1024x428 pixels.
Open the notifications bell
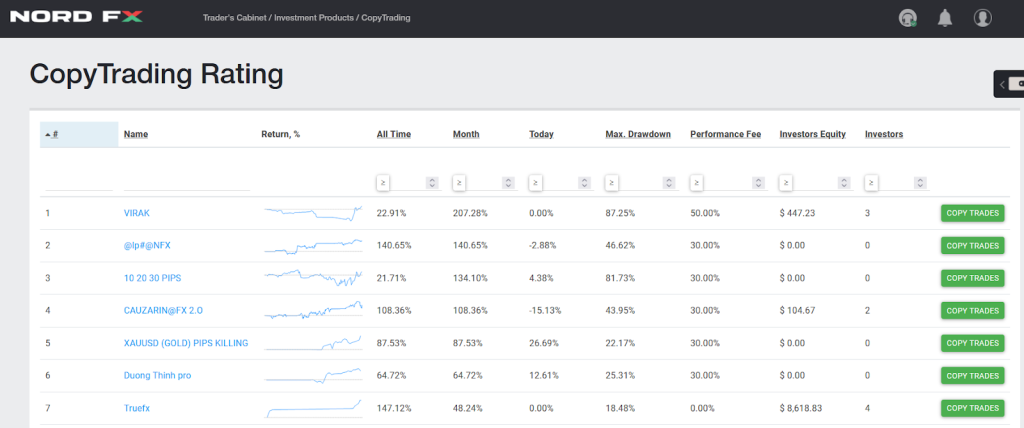944,18
